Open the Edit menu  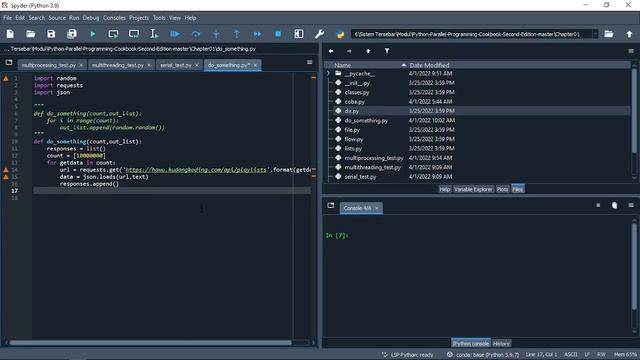coord(20,18)
